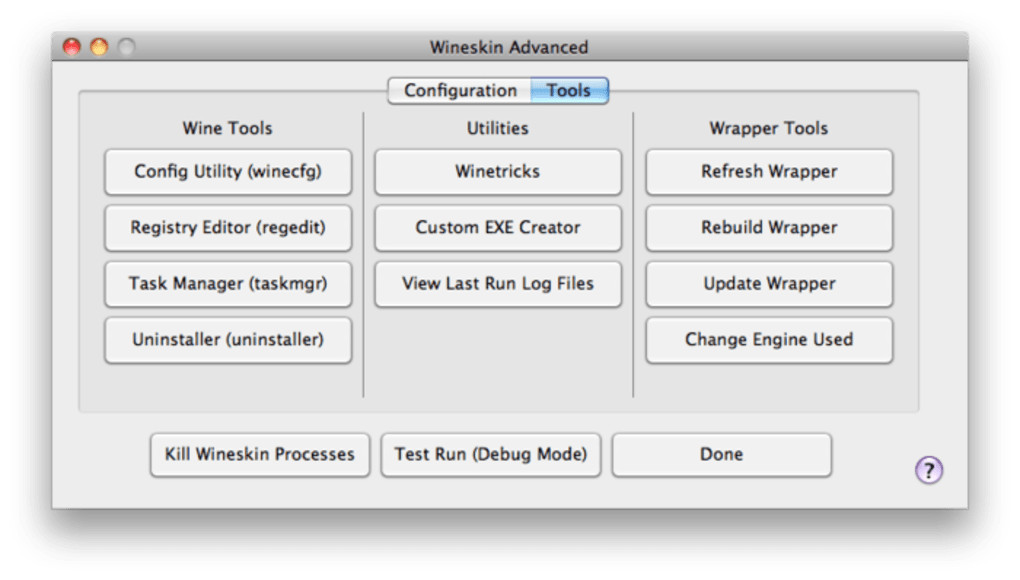Minimize the window with the yellow button
This screenshot has height=580, width=1020.
[99, 47]
